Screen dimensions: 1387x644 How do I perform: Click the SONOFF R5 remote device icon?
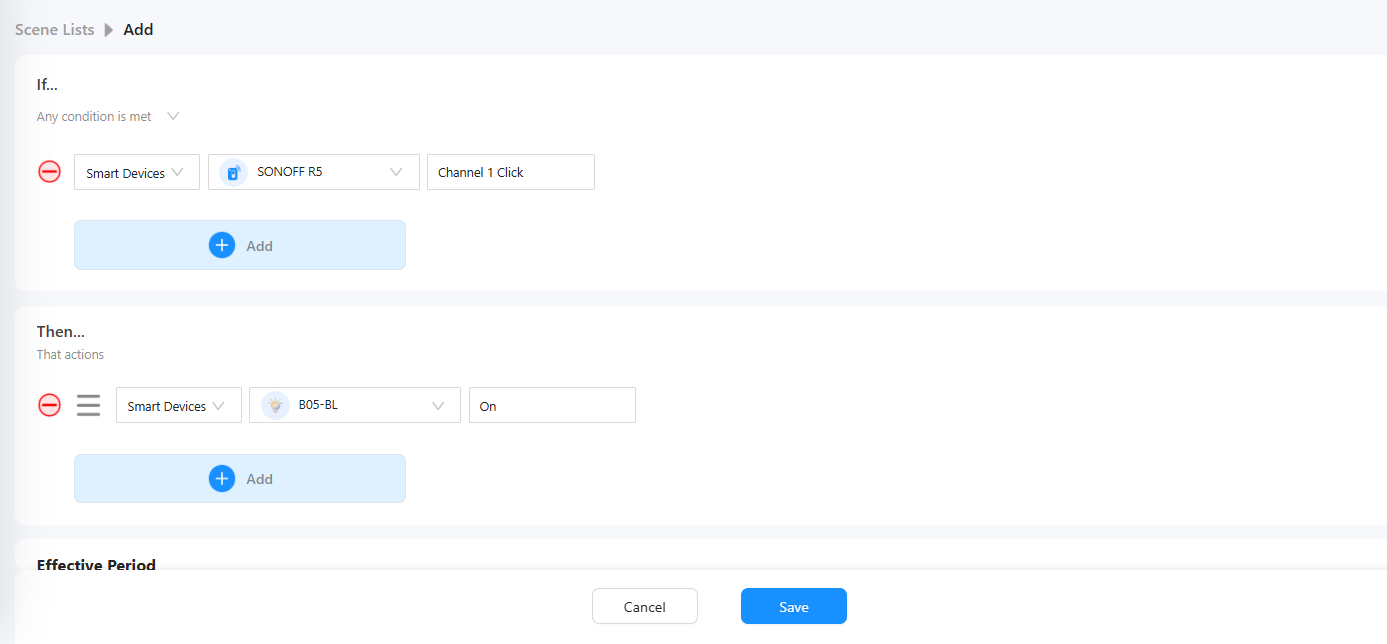click(x=233, y=172)
